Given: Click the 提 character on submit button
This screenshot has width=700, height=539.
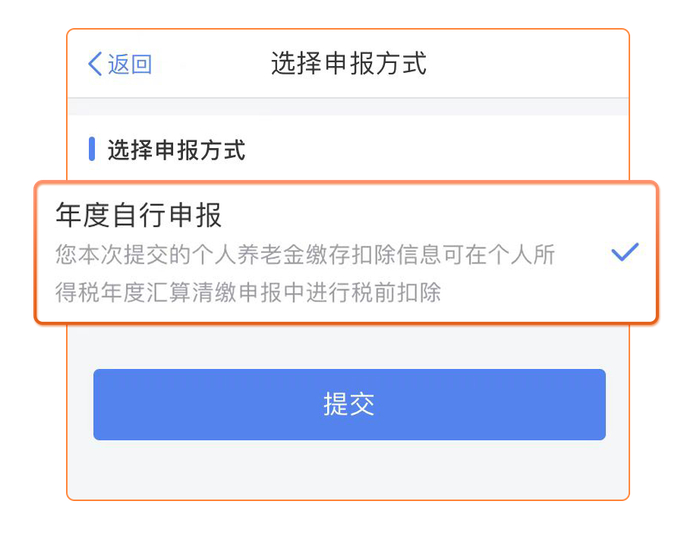Looking at the screenshot, I should click(x=335, y=404).
